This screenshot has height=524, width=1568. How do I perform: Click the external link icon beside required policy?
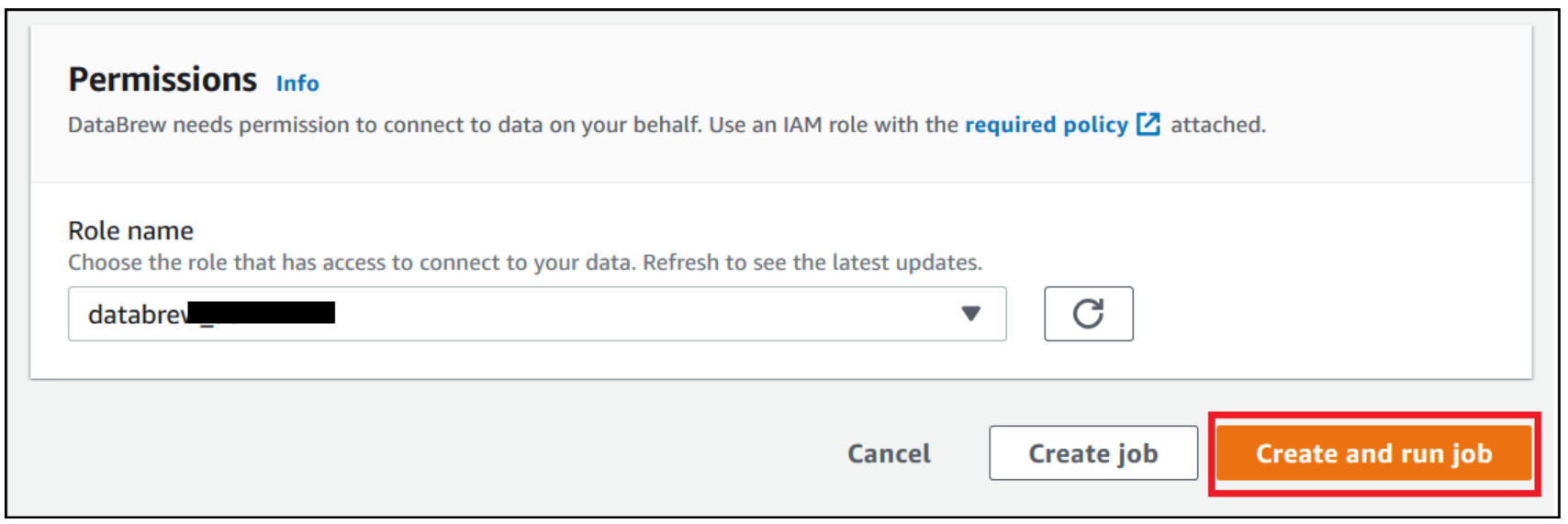1148,124
